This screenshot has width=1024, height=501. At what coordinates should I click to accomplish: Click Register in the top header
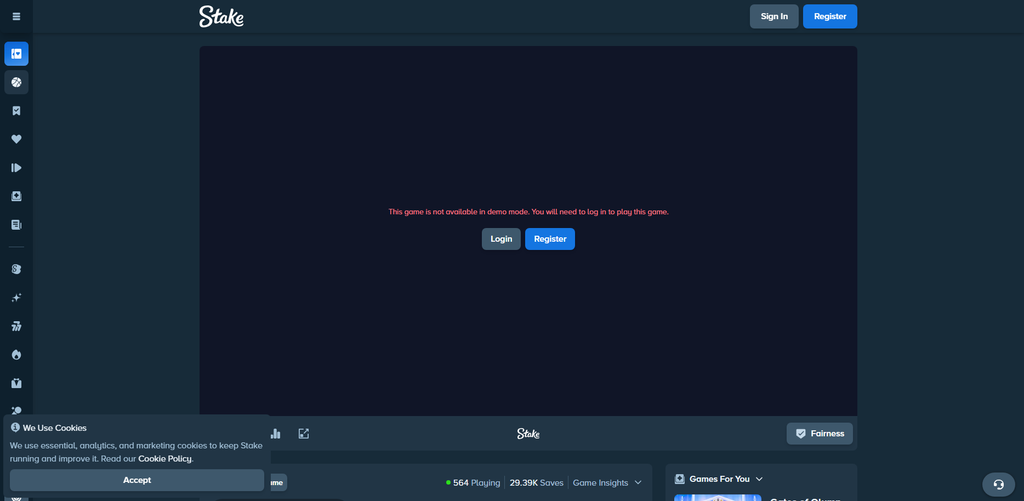830,16
